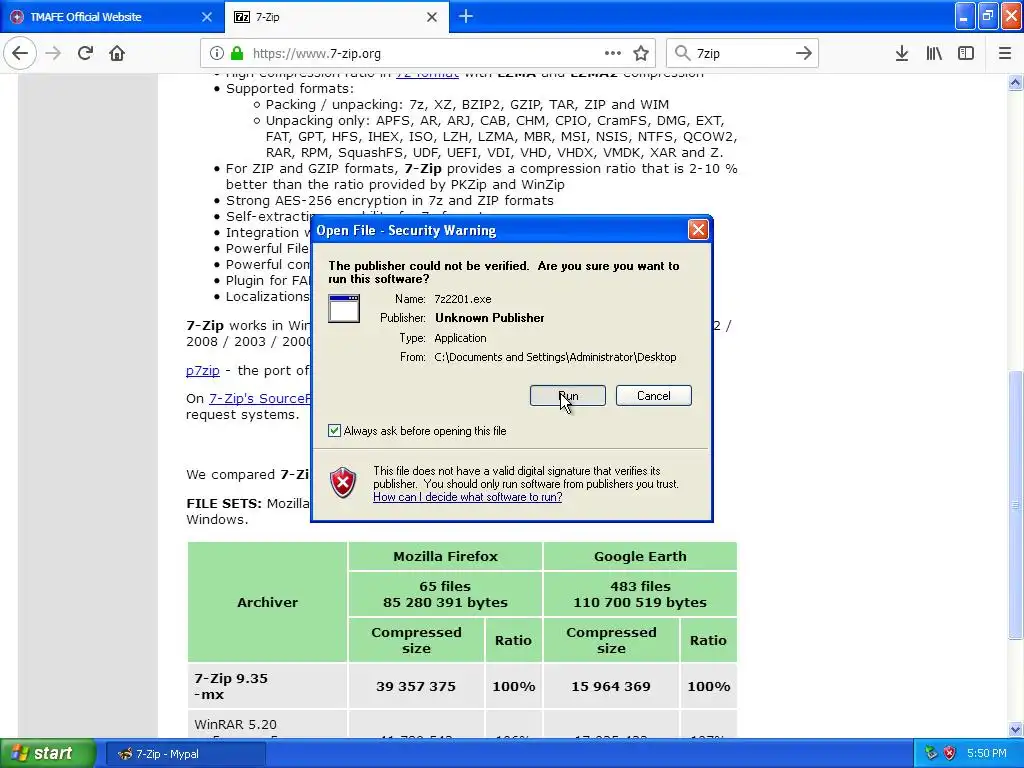The image size is (1024, 768).
Task: Click the forward navigation arrow
Action: [53, 53]
